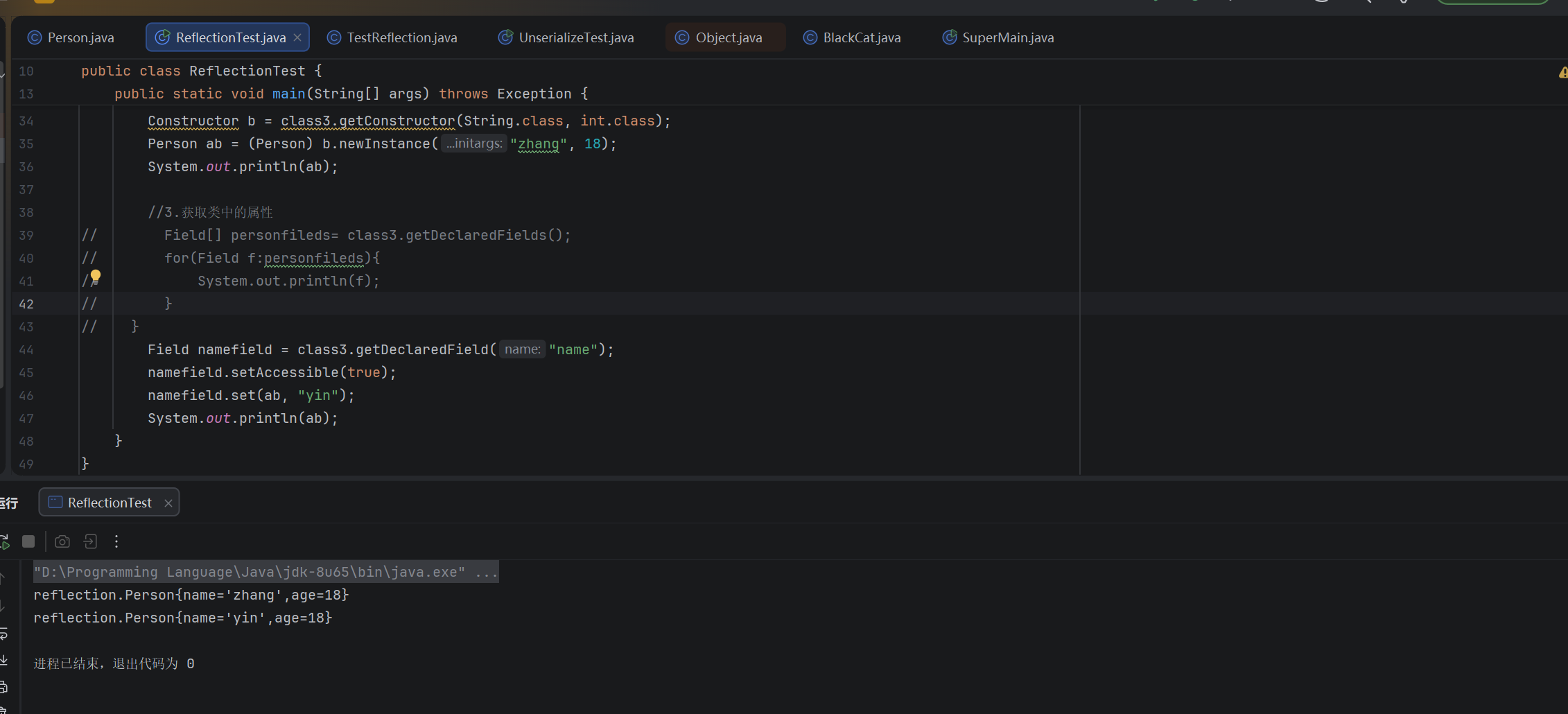The width and height of the screenshot is (1568, 714).
Task: Close the ReflectionTest.java editor tab
Action: pos(297,37)
